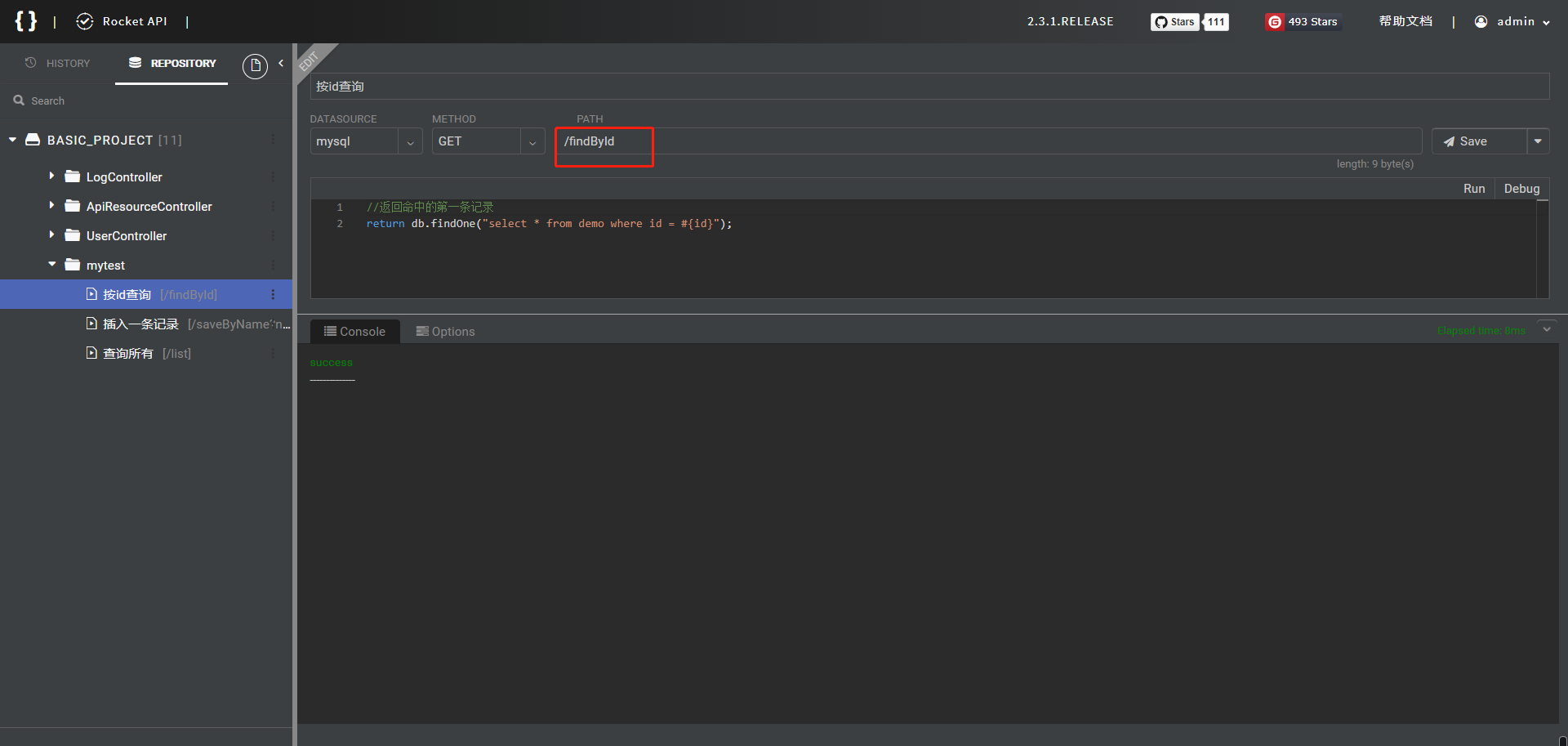Collapse the console panel with chevron
The image size is (1568, 746).
point(1547,329)
